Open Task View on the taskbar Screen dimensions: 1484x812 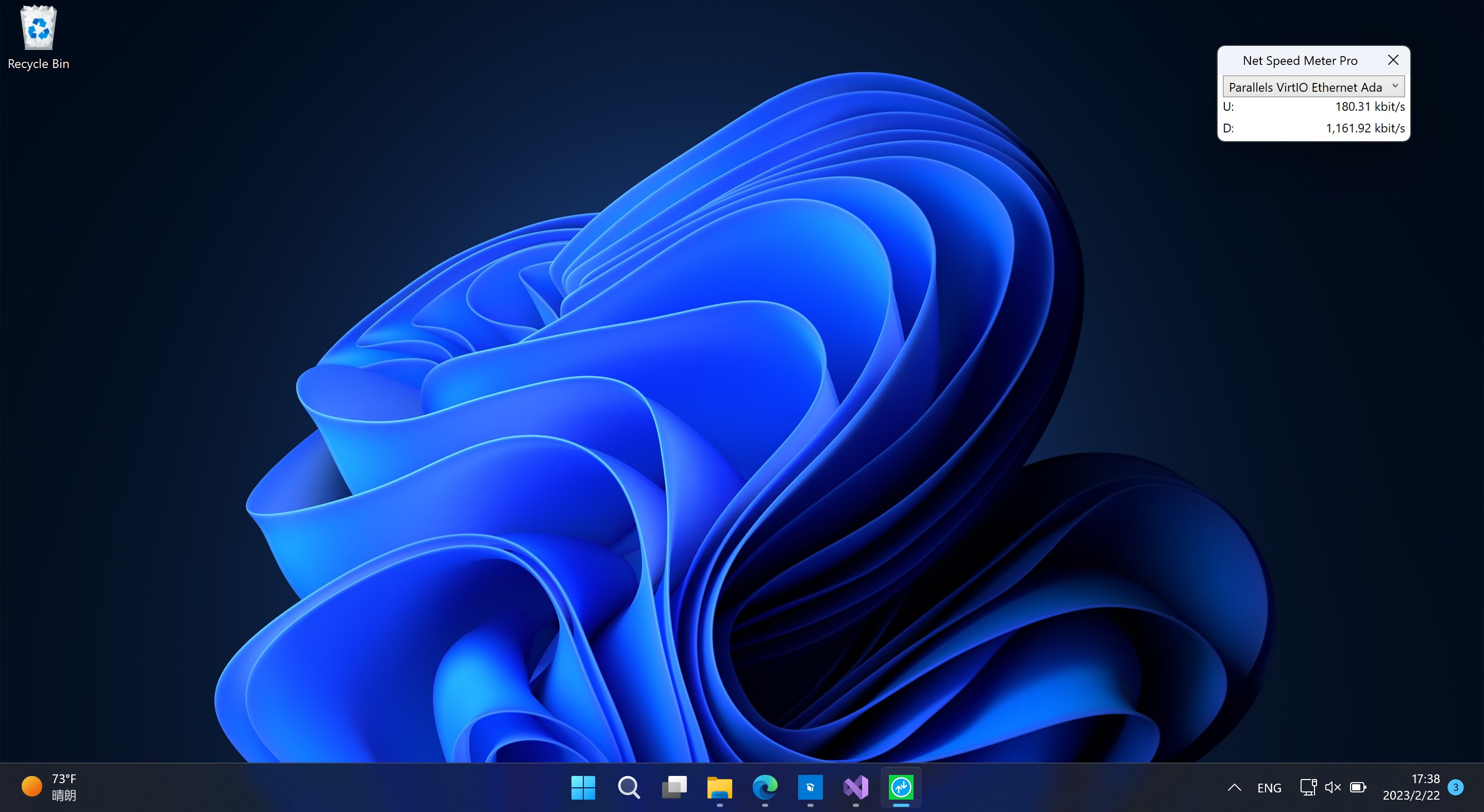pyautogui.click(x=673, y=787)
